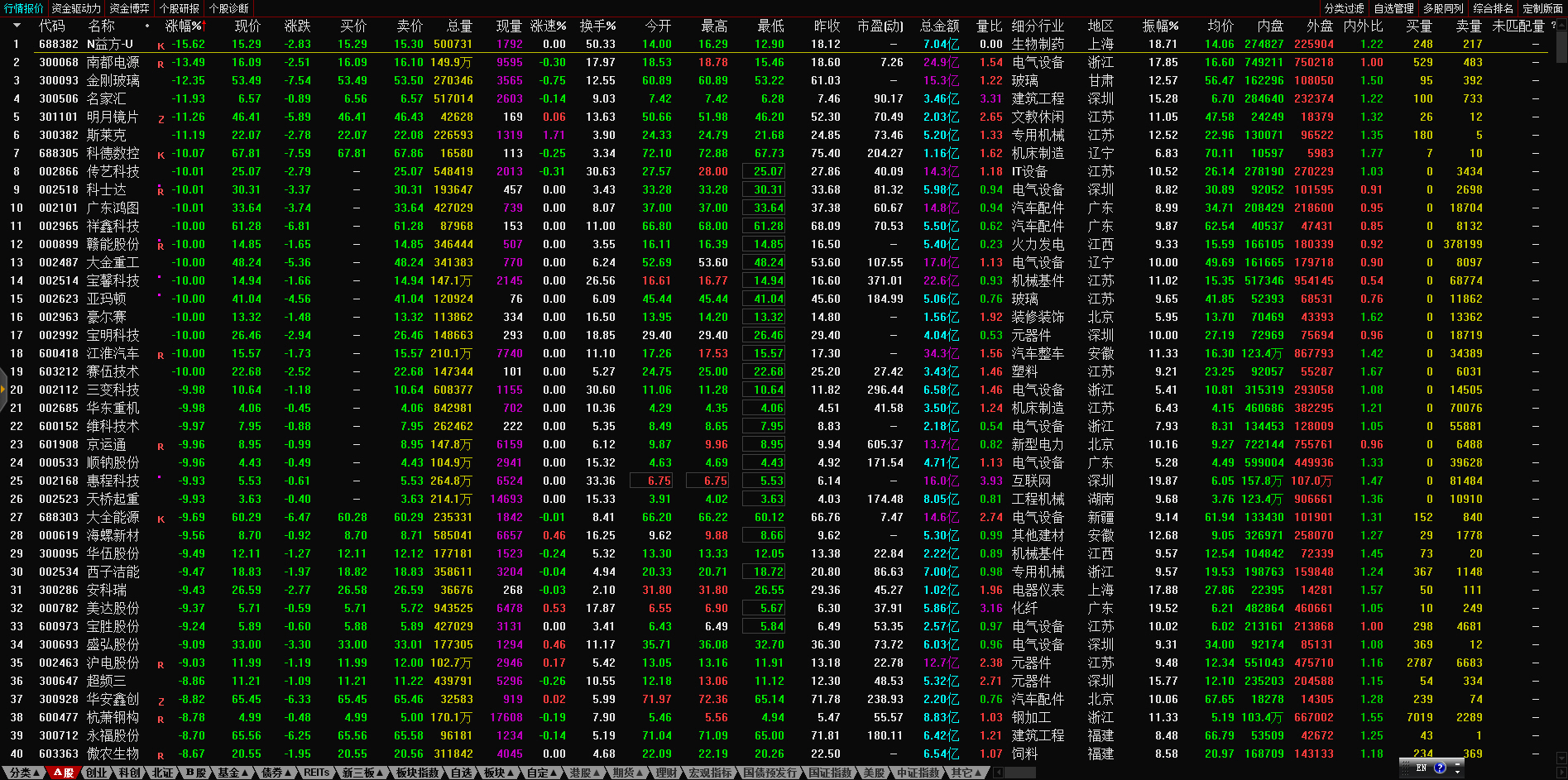Screen dimensions: 1568x780
Task: Click the blue help question mark icon
Action: coord(1440,768)
